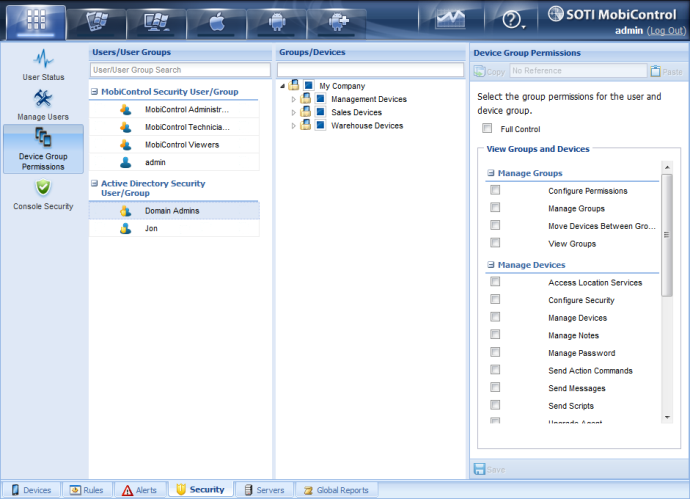Select the MobiControl Technicians group icon
Screen dimensions: 690x499
(x=125, y=127)
